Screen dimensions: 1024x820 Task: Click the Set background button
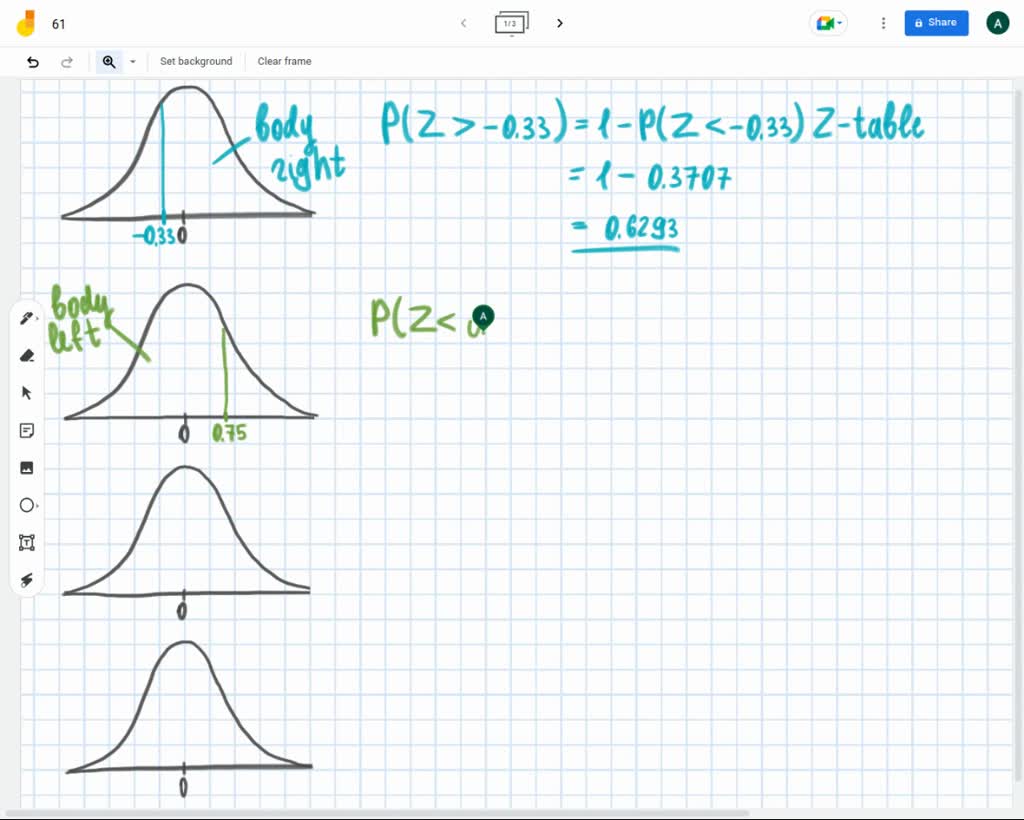[x=196, y=61]
